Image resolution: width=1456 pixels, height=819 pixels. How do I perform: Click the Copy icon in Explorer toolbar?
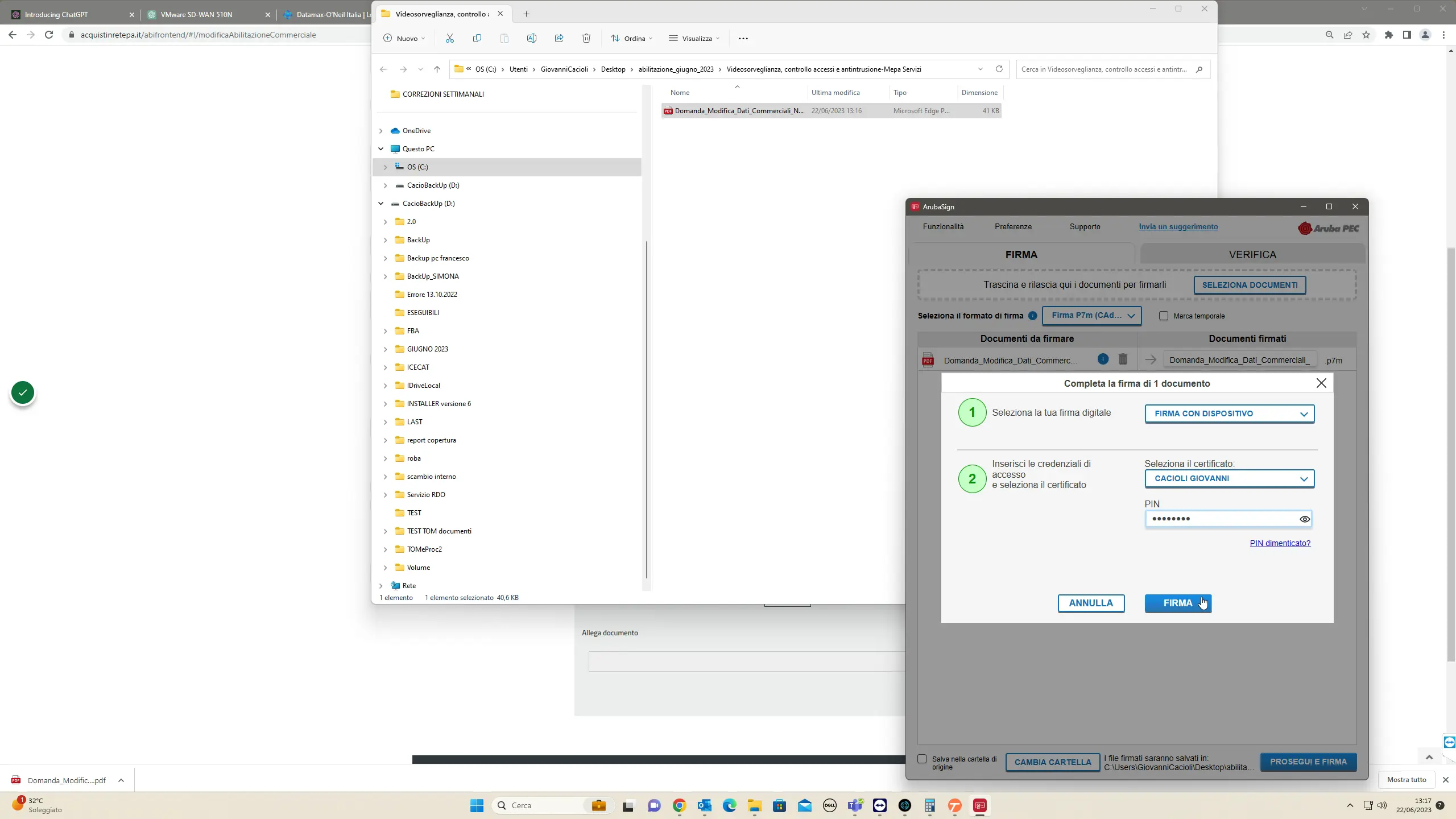tap(477, 38)
